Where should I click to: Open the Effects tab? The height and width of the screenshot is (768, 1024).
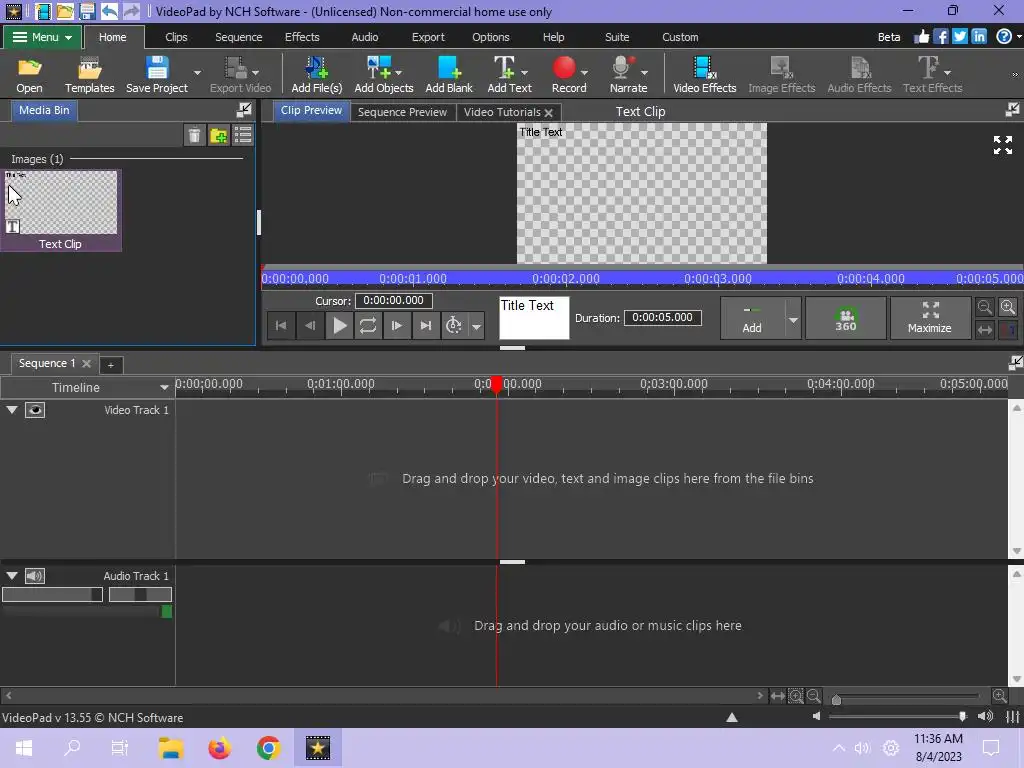[302, 37]
